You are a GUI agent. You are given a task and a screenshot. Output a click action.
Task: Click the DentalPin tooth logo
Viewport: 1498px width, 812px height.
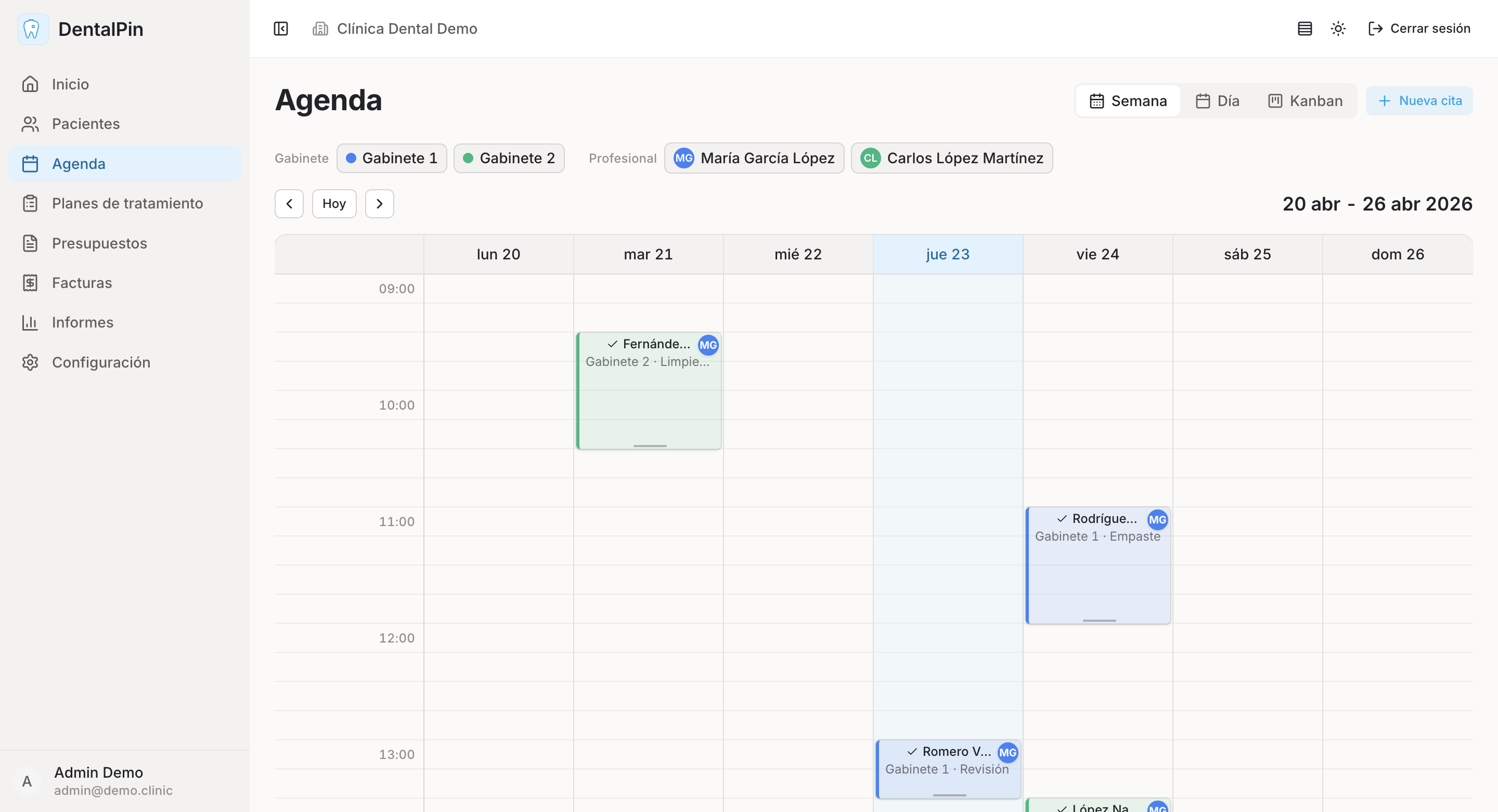[x=33, y=29]
